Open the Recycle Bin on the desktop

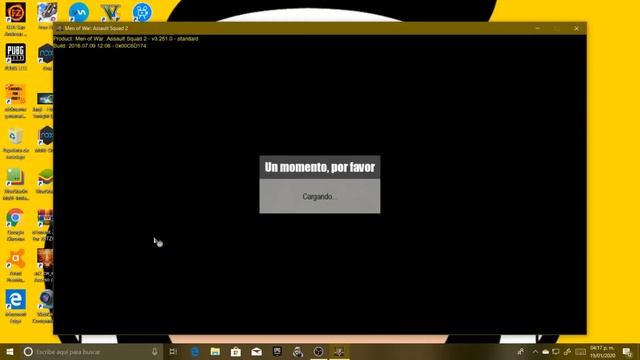point(16,136)
